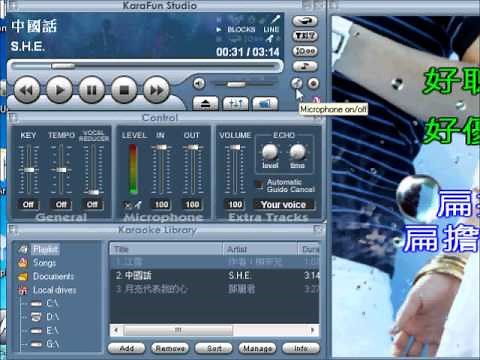Click the Add button
Image resolution: width=480 pixels, height=360 pixels.
[126, 348]
